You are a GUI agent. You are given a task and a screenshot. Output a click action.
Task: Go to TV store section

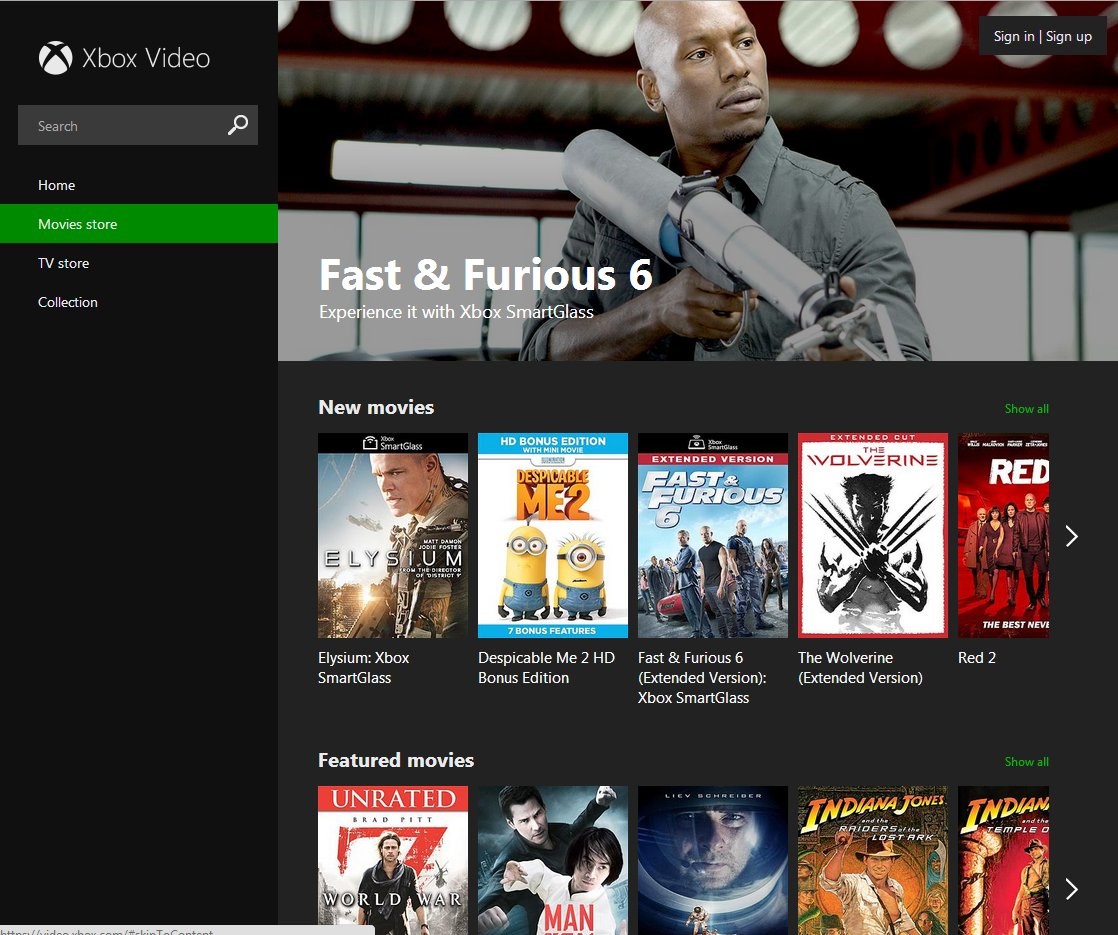click(63, 263)
